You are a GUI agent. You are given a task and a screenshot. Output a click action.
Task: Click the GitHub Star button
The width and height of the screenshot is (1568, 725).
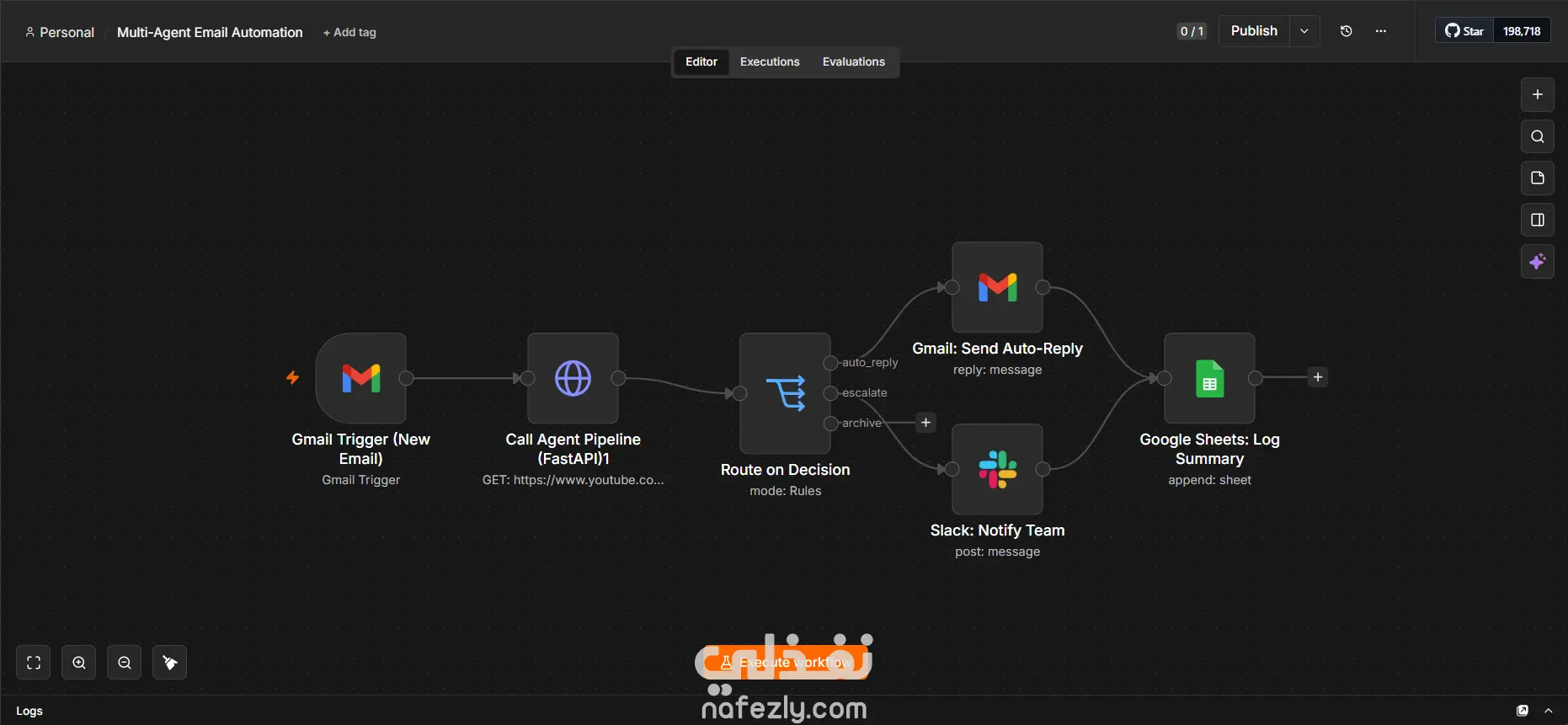point(1464,31)
